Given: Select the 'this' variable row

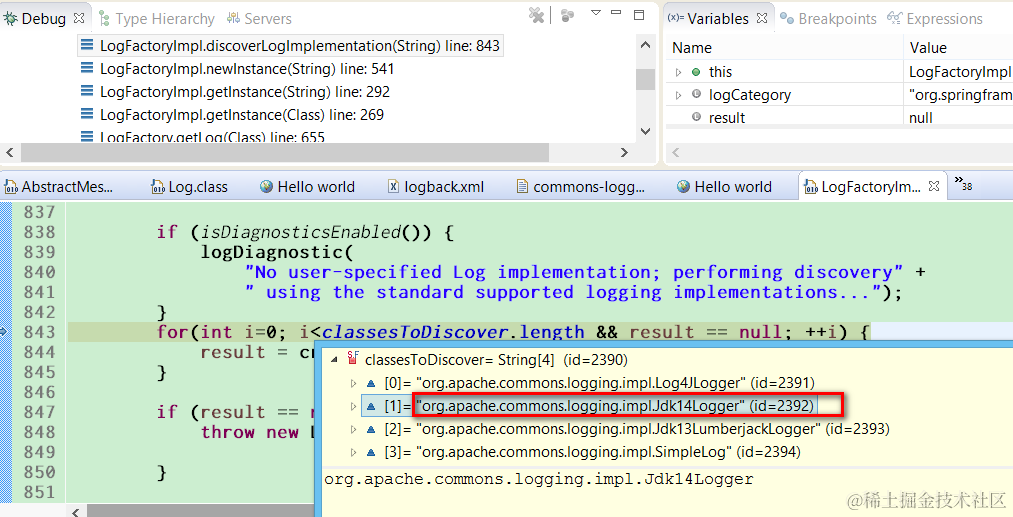Looking at the screenshot, I should click(x=839, y=72).
